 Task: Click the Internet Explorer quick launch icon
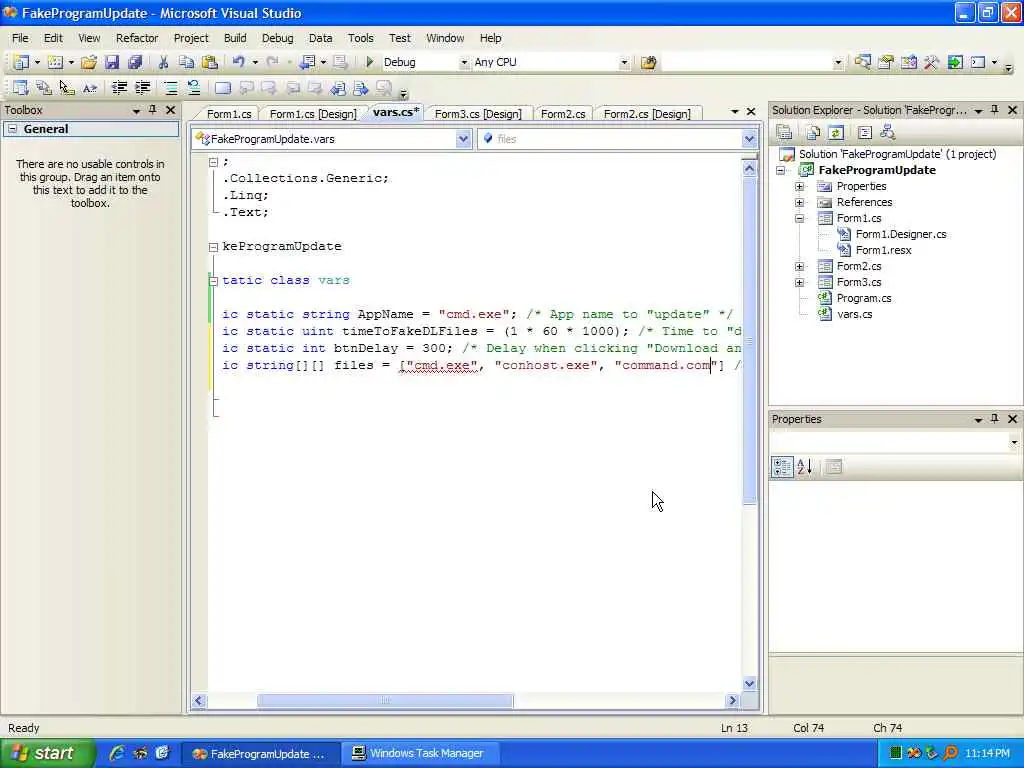(117, 754)
